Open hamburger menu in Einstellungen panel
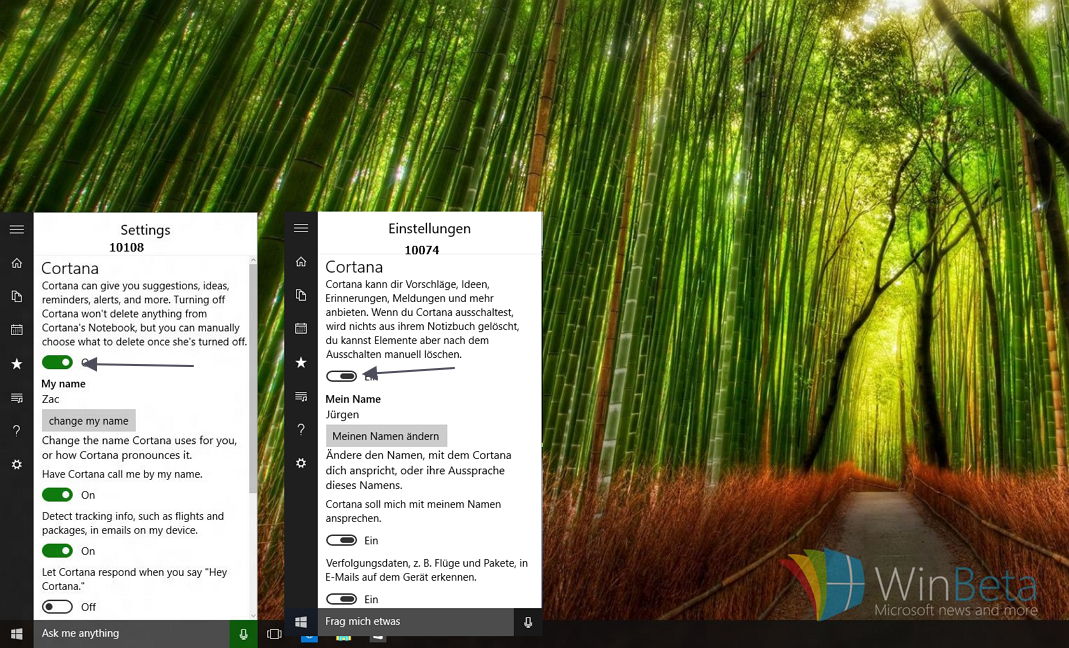This screenshot has height=648, width=1069. [x=301, y=228]
